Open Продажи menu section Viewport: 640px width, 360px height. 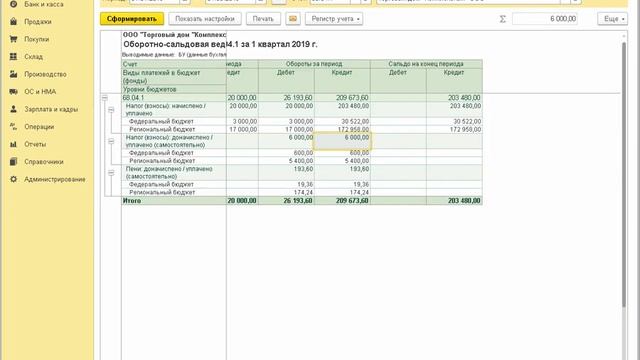pos(38,22)
